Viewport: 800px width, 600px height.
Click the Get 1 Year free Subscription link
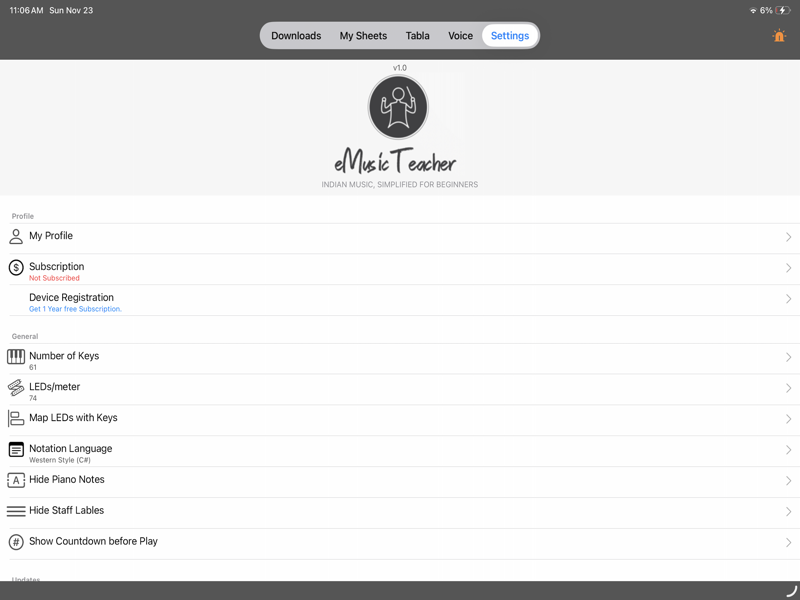click(x=76, y=308)
